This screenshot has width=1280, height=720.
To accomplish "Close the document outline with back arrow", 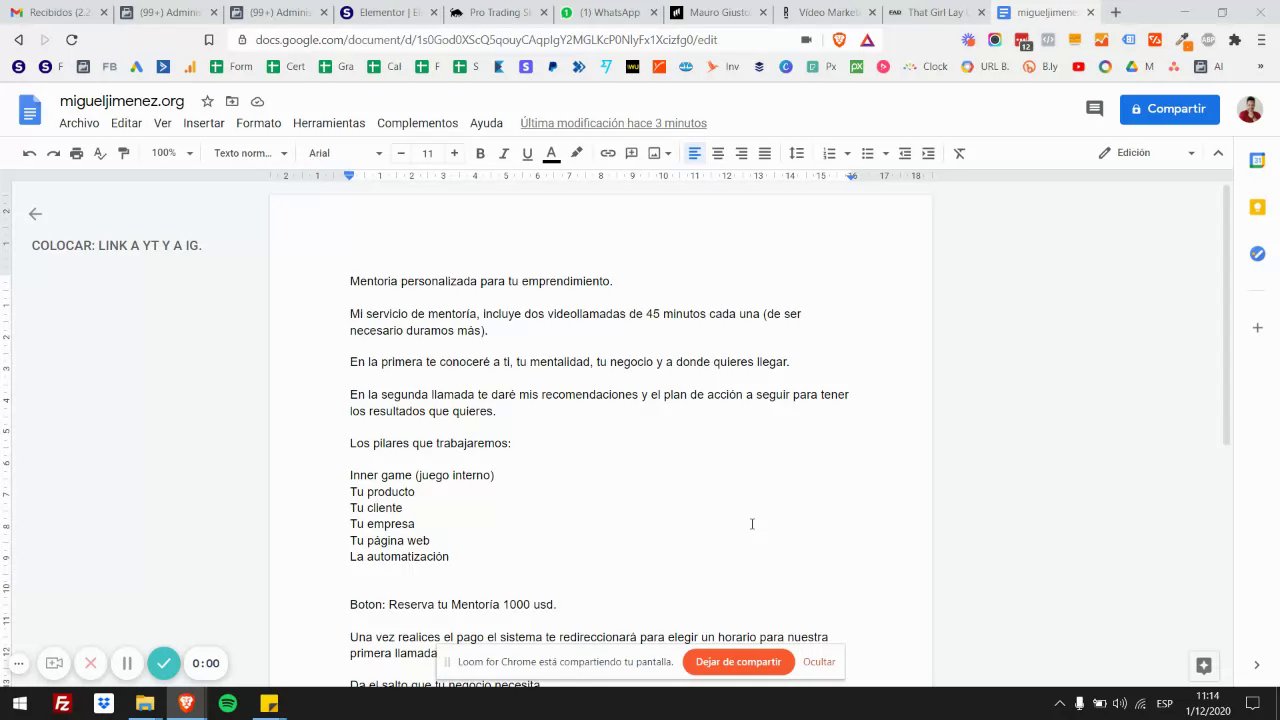I will coord(35,214).
